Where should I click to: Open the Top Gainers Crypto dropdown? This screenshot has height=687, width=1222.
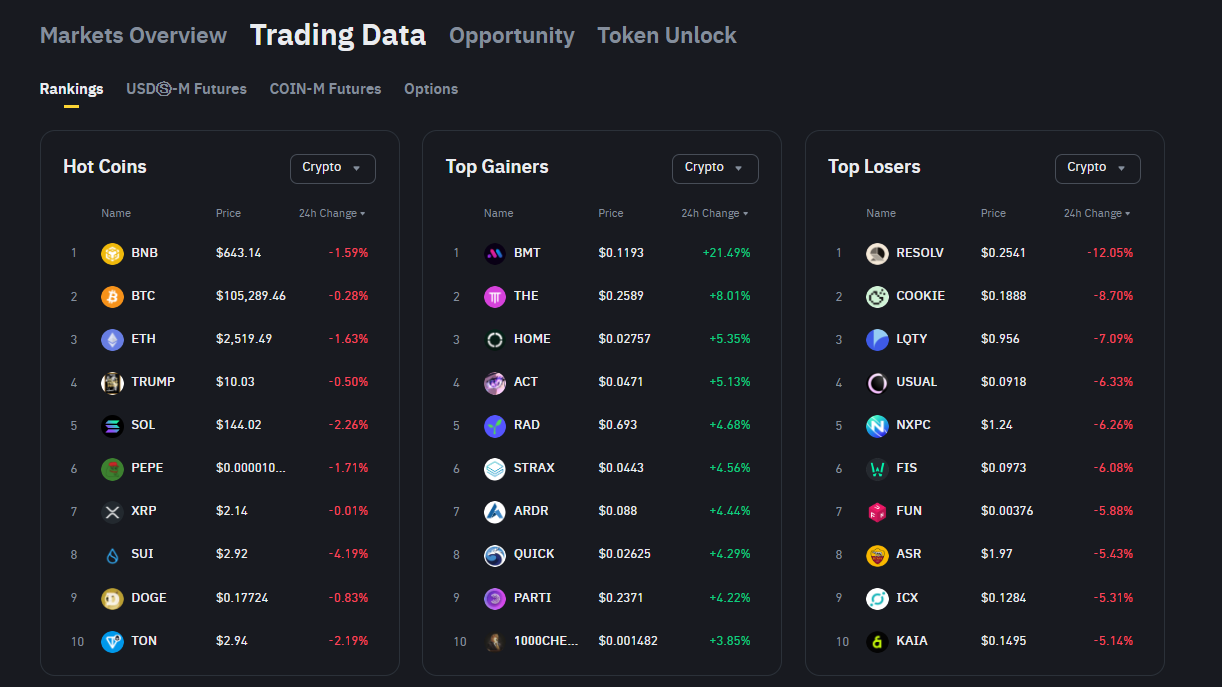pyautogui.click(x=715, y=168)
